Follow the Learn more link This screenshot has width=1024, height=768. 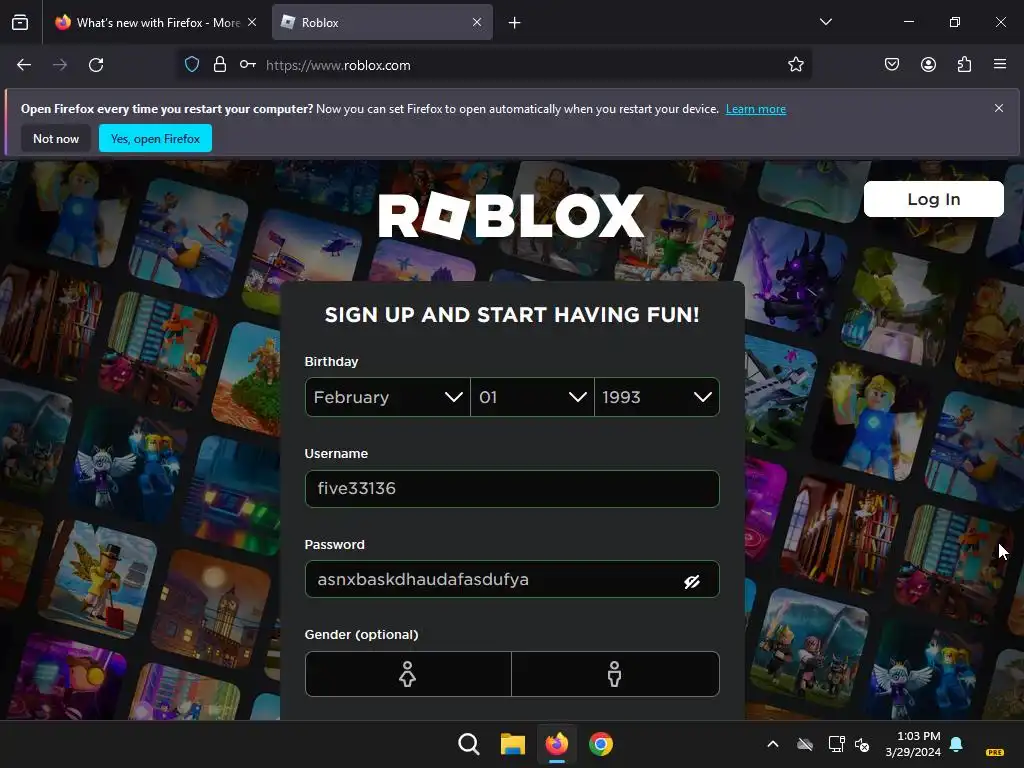[756, 109]
